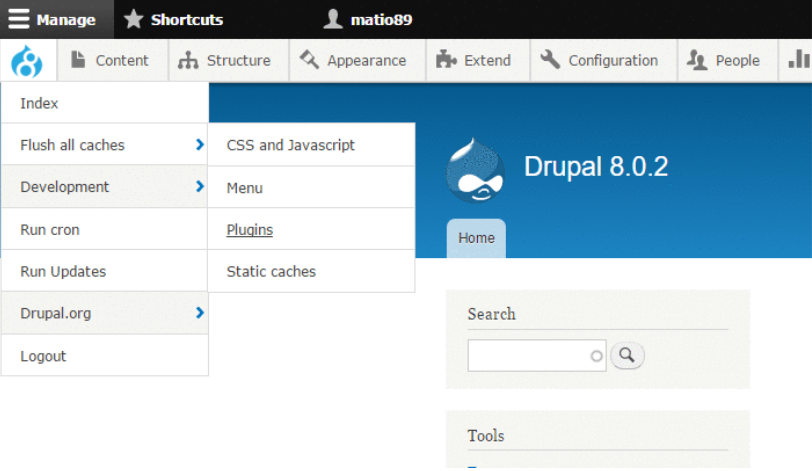This screenshot has width=812, height=471.
Task: Click the Drupal logo in the admin toolbar
Action: click(28, 61)
